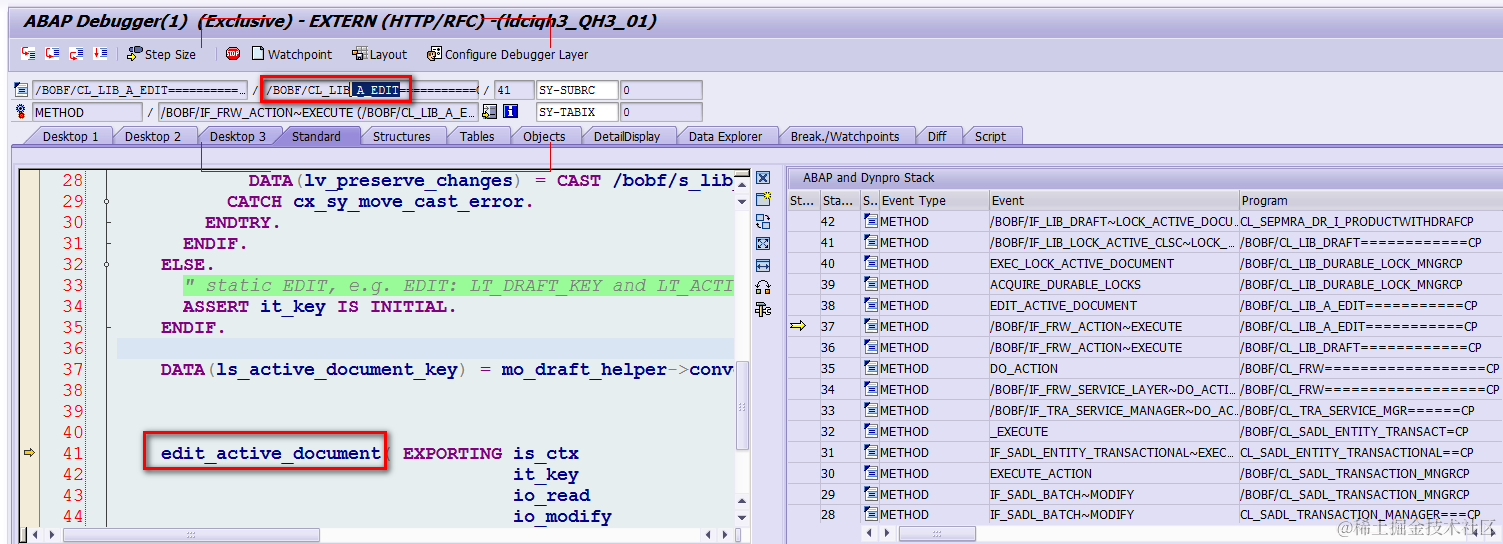Screen dimensions: 1503x544
Task: Click the Swap Tool icon in the strip beside the editor
Action: click(x=763, y=222)
